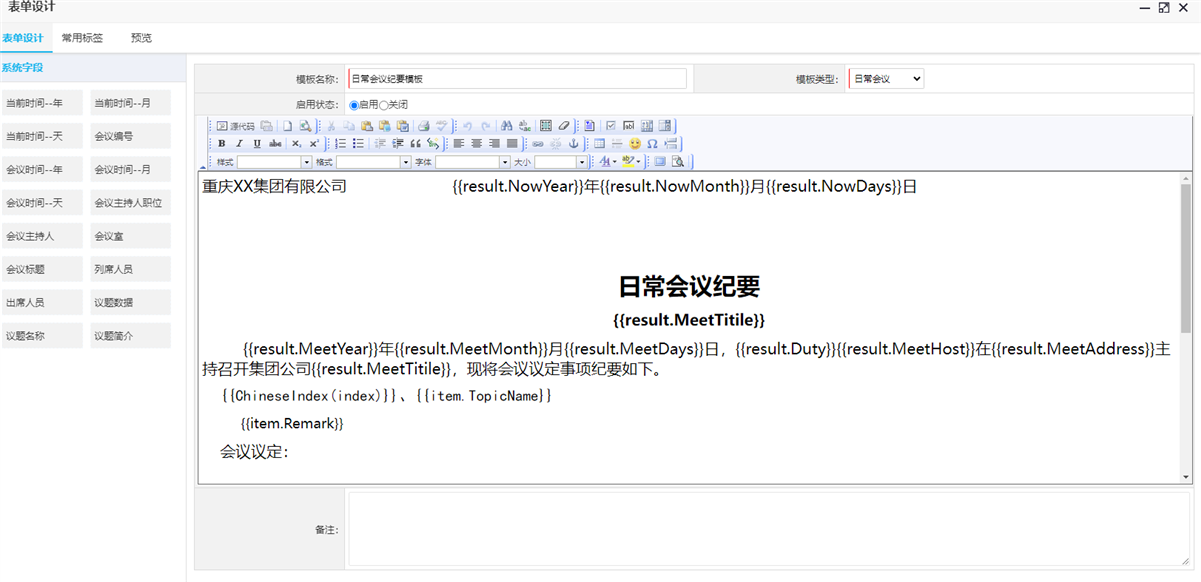Insert 议题简介 field
This screenshot has height=582, width=1201.
point(130,336)
